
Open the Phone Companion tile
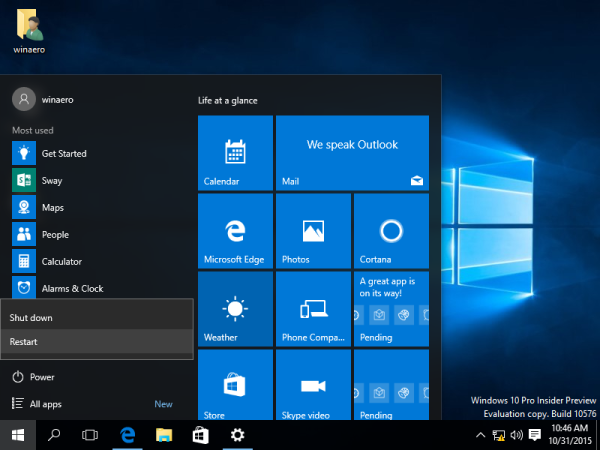[x=313, y=309]
